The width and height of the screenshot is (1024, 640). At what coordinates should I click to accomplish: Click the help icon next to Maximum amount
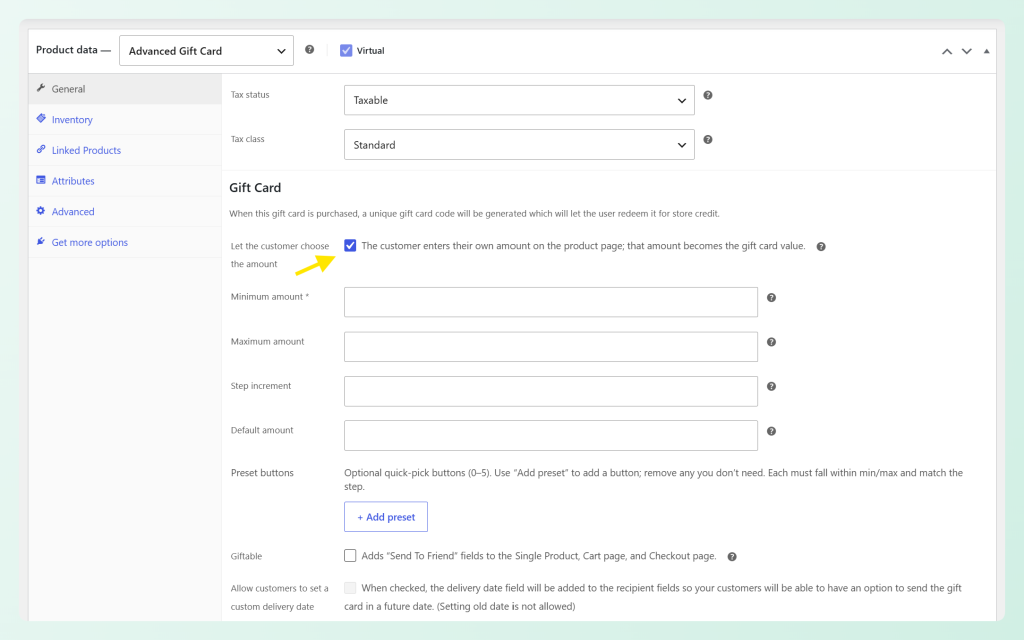771,342
